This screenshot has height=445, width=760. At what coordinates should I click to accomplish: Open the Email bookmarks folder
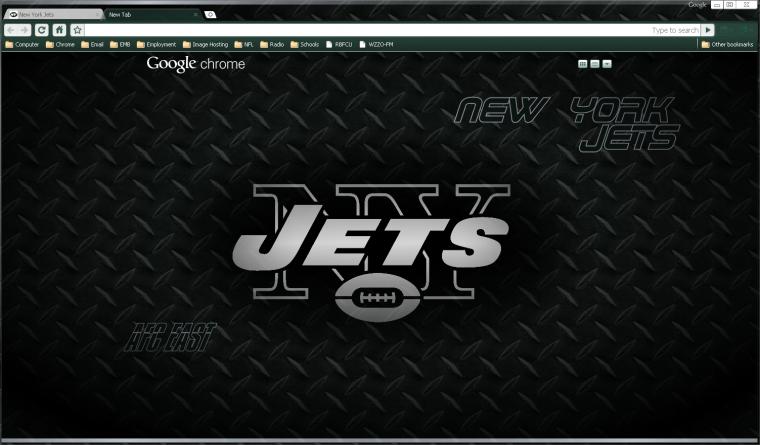[x=92, y=45]
